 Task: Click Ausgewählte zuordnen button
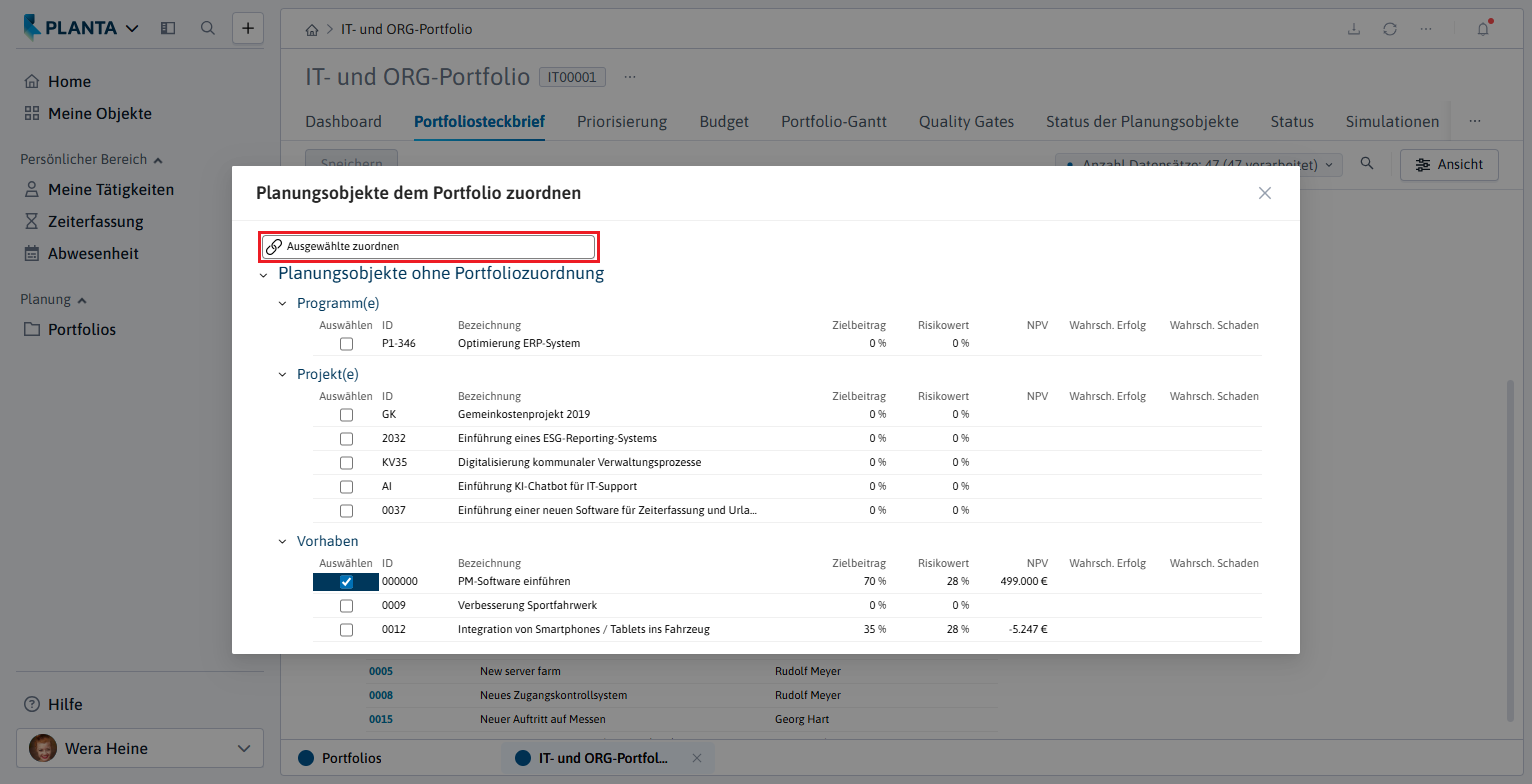point(429,246)
